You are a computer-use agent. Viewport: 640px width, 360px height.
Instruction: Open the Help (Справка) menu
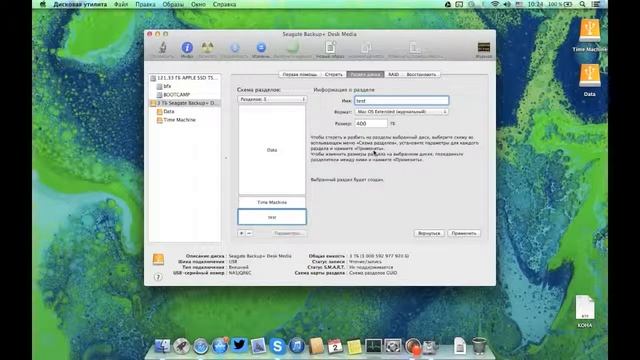[x=224, y=4]
